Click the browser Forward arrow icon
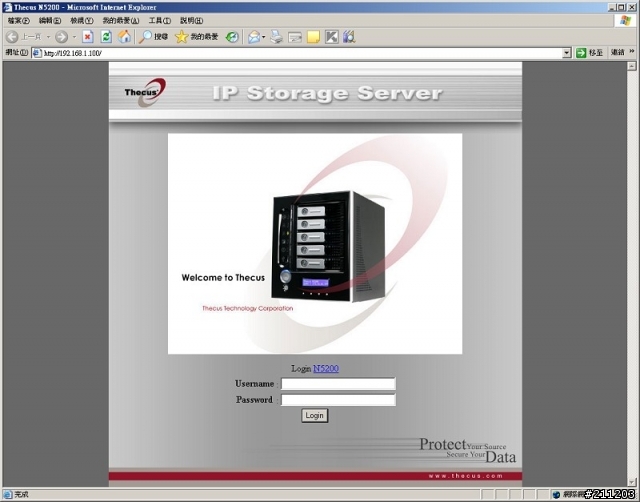The width and height of the screenshot is (640, 502). [62, 37]
